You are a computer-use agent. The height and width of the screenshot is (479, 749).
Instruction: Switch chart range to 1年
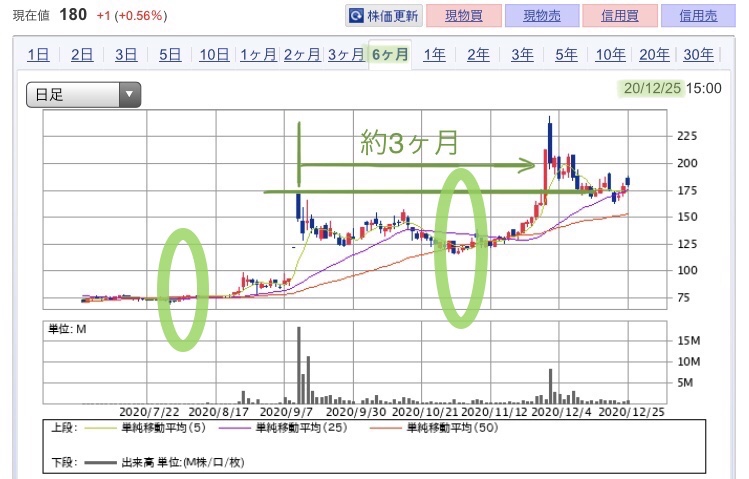click(x=434, y=55)
